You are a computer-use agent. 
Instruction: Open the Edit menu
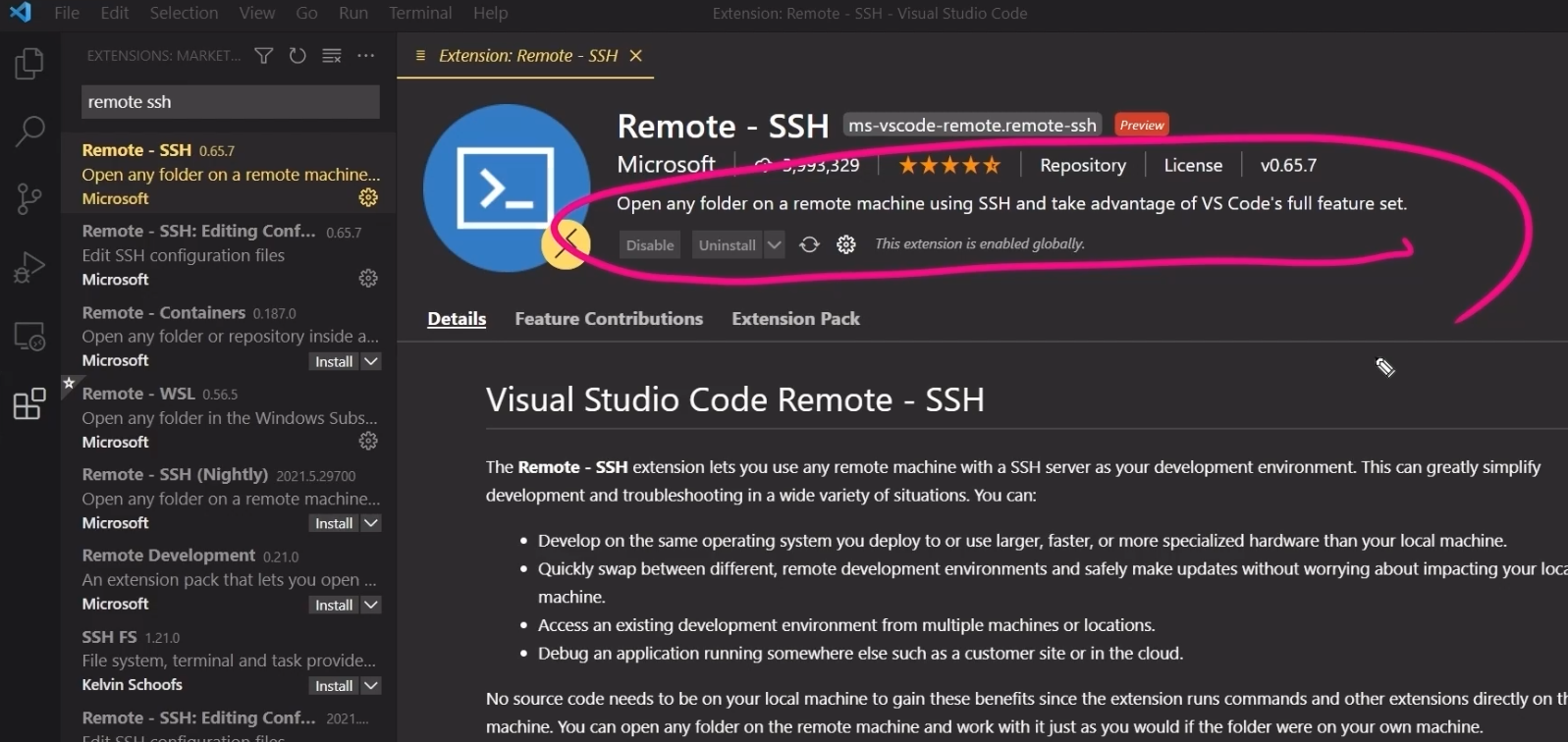pyautogui.click(x=115, y=13)
